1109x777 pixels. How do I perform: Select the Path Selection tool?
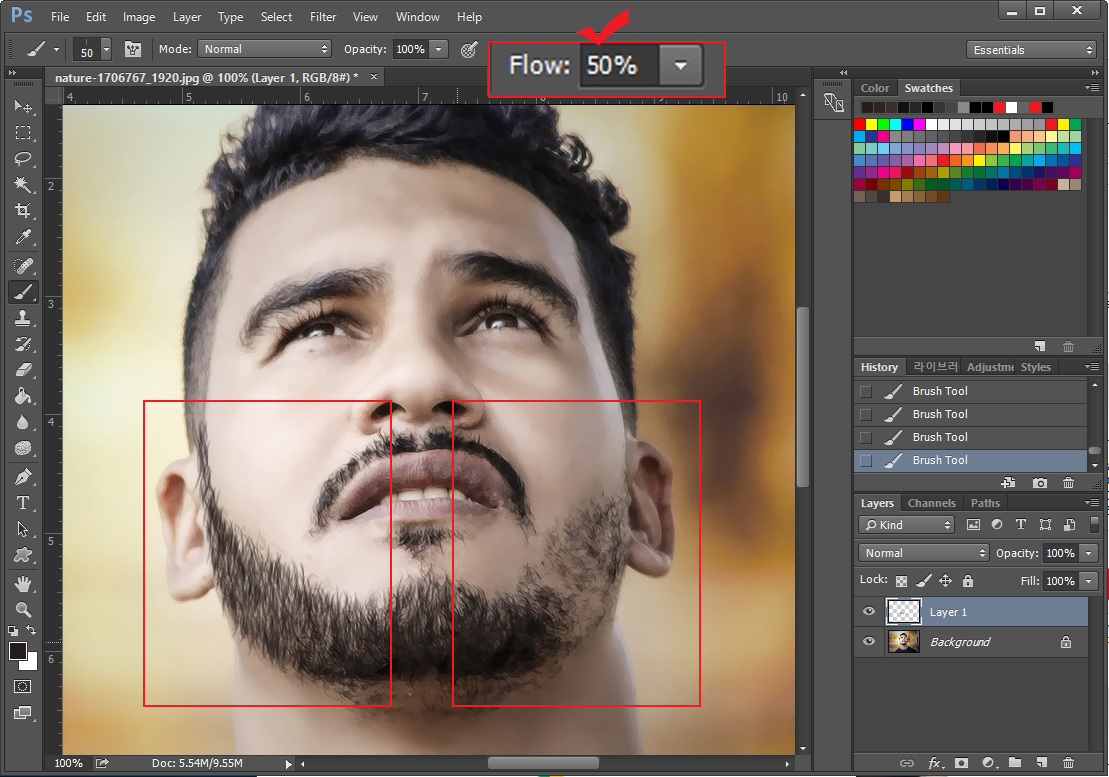[23, 529]
